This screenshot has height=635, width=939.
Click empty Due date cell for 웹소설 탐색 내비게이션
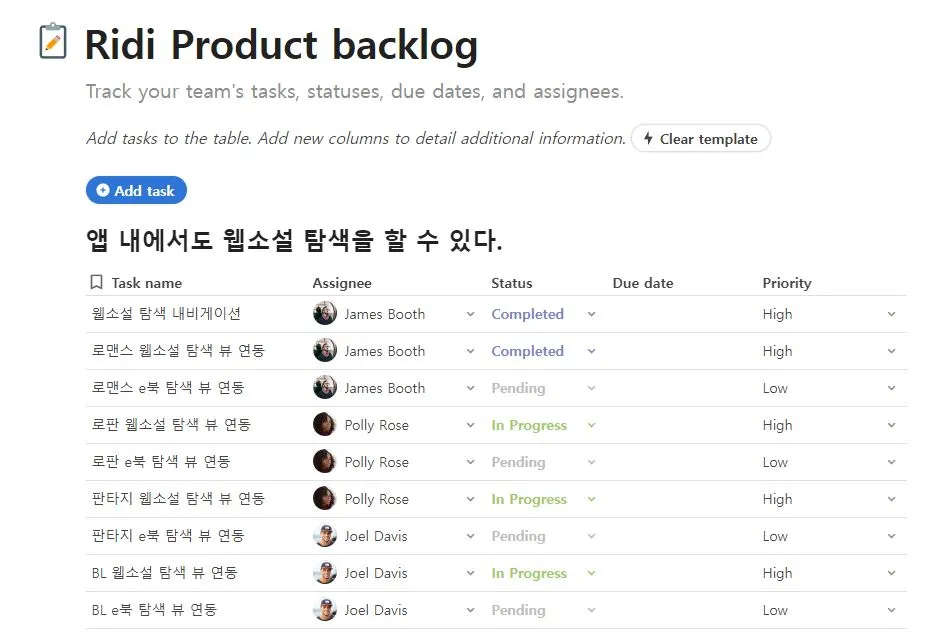pos(683,314)
